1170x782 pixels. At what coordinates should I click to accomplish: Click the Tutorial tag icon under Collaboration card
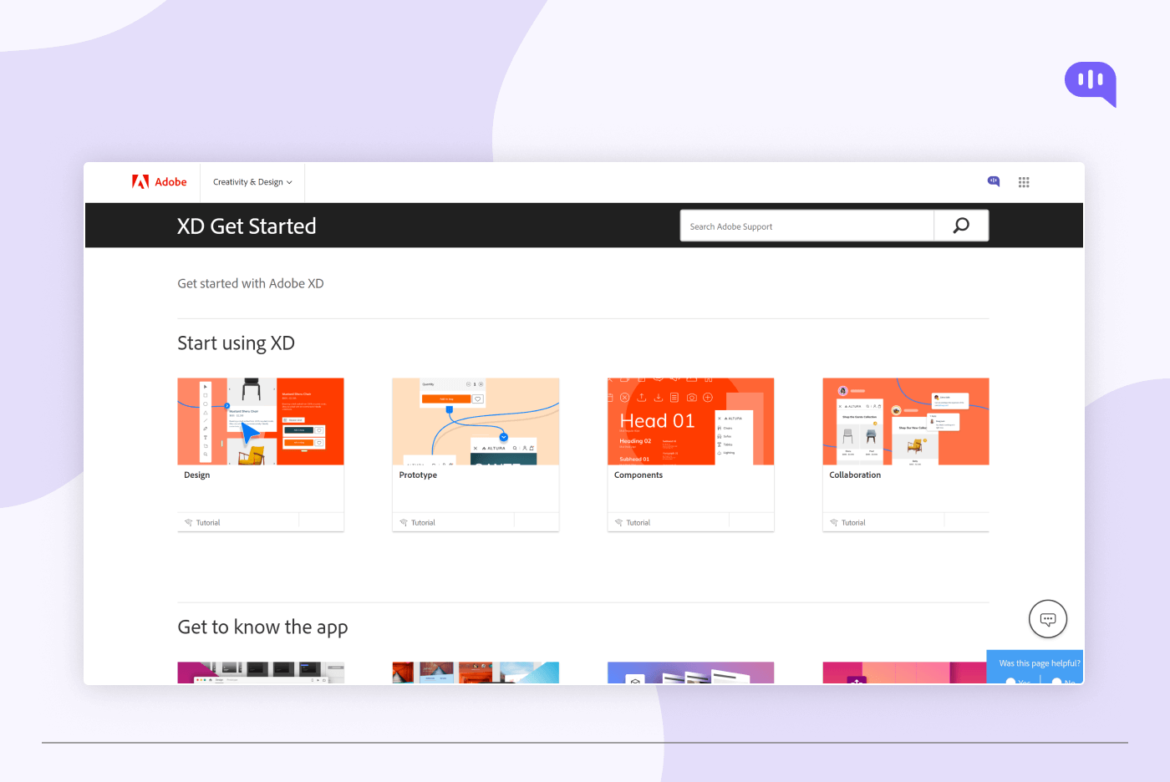point(832,522)
